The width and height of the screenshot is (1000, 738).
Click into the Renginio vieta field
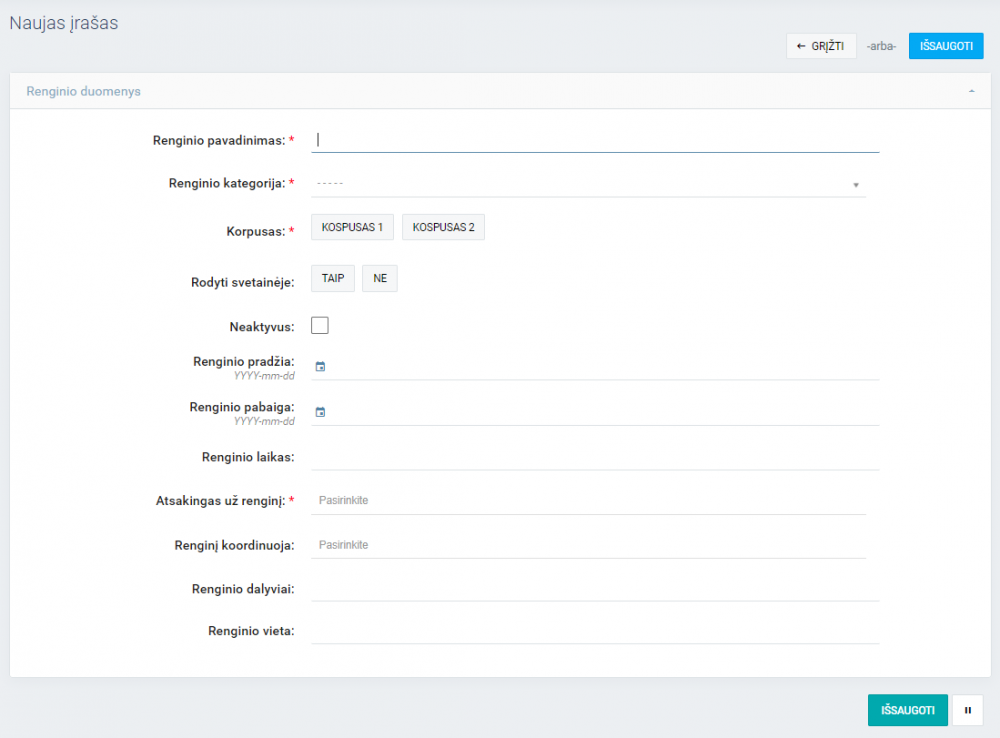click(x=596, y=631)
